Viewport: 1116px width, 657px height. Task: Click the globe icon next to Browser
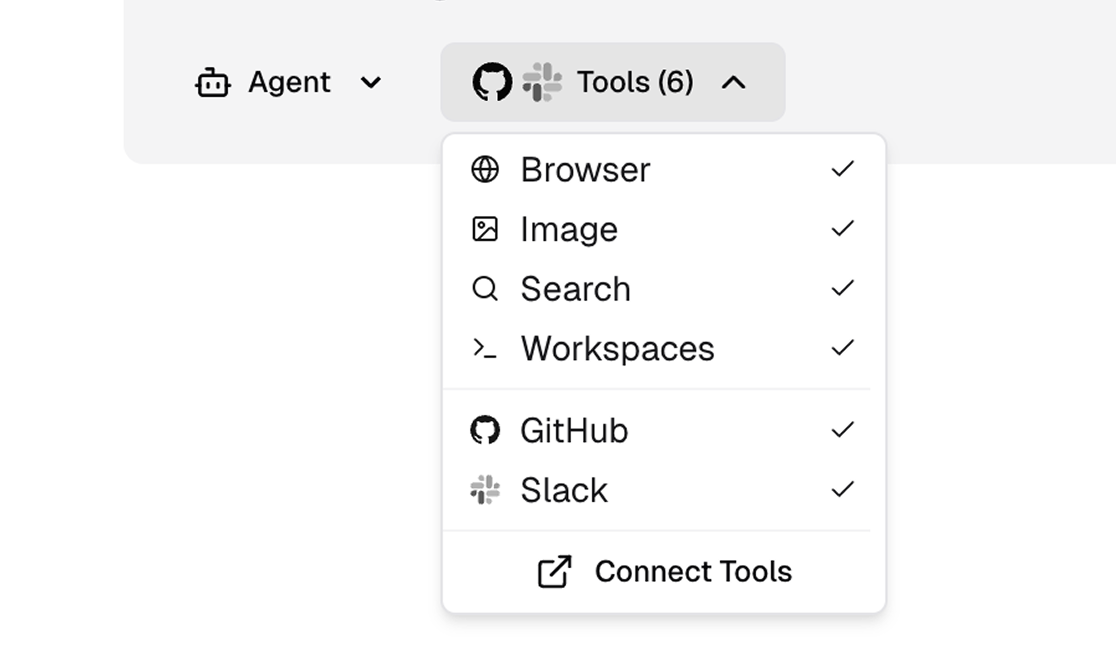pyautogui.click(x=485, y=169)
